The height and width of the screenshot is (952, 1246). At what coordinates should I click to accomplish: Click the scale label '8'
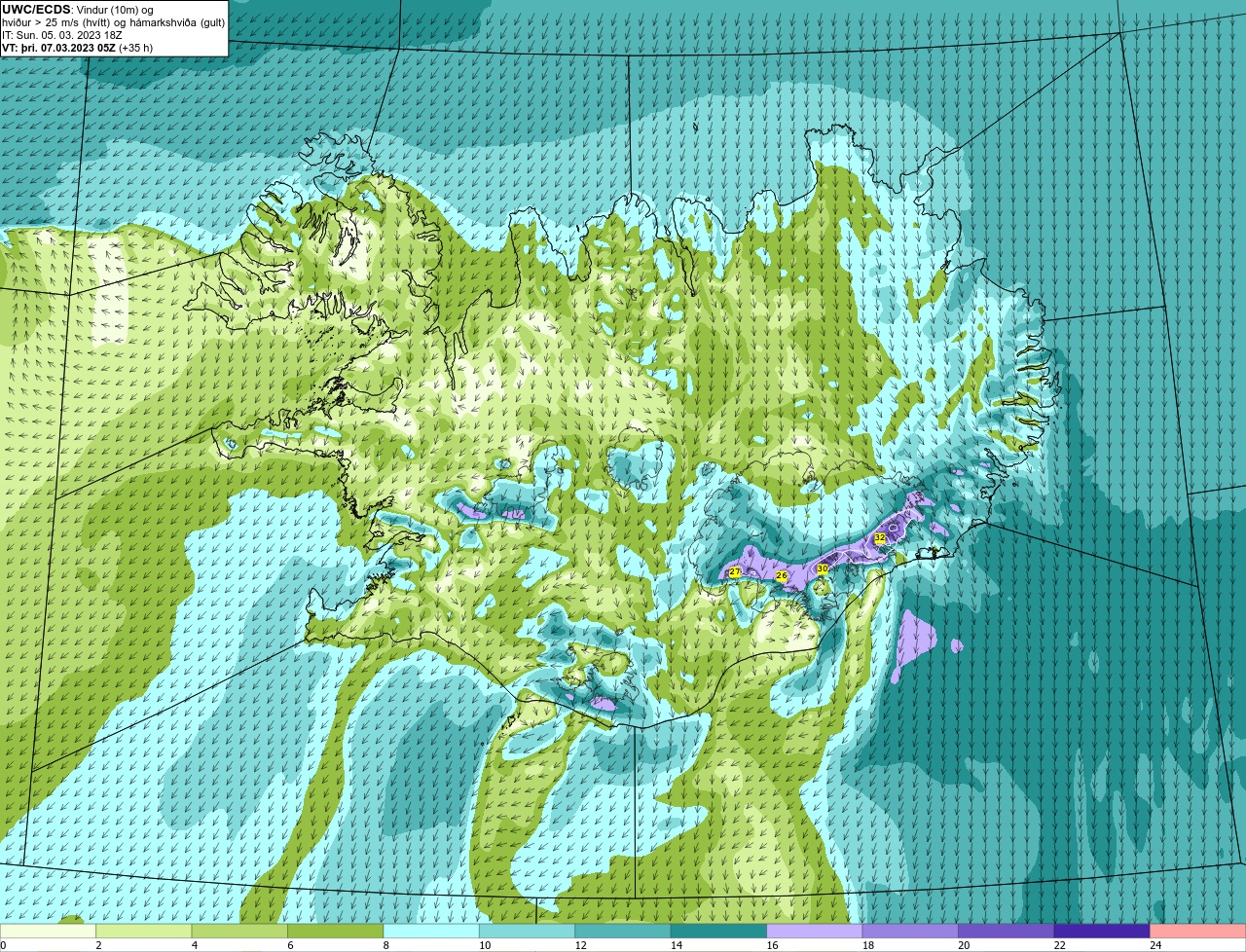coord(386,945)
